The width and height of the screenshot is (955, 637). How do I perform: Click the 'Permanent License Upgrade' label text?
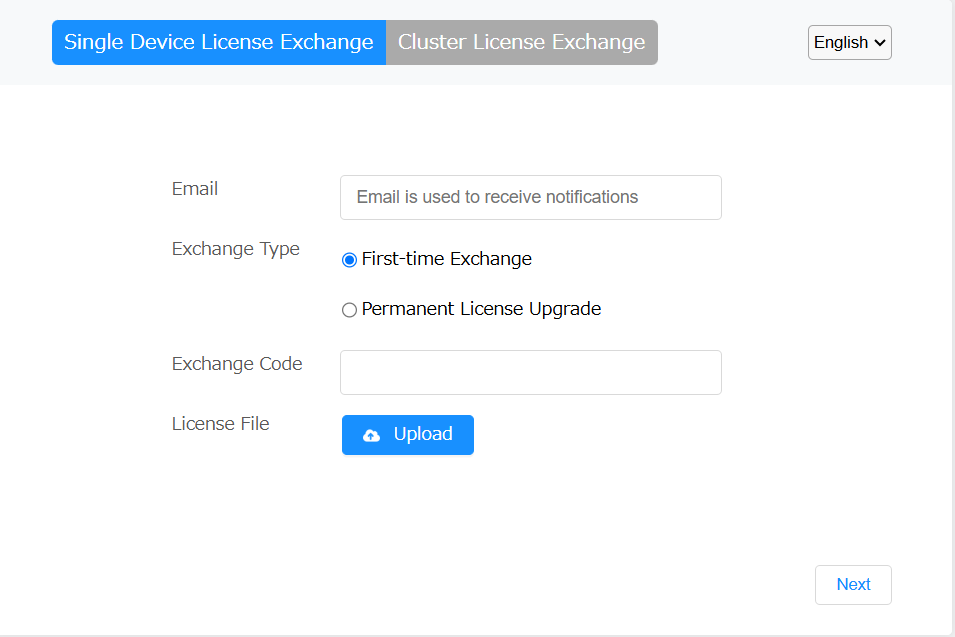(481, 309)
